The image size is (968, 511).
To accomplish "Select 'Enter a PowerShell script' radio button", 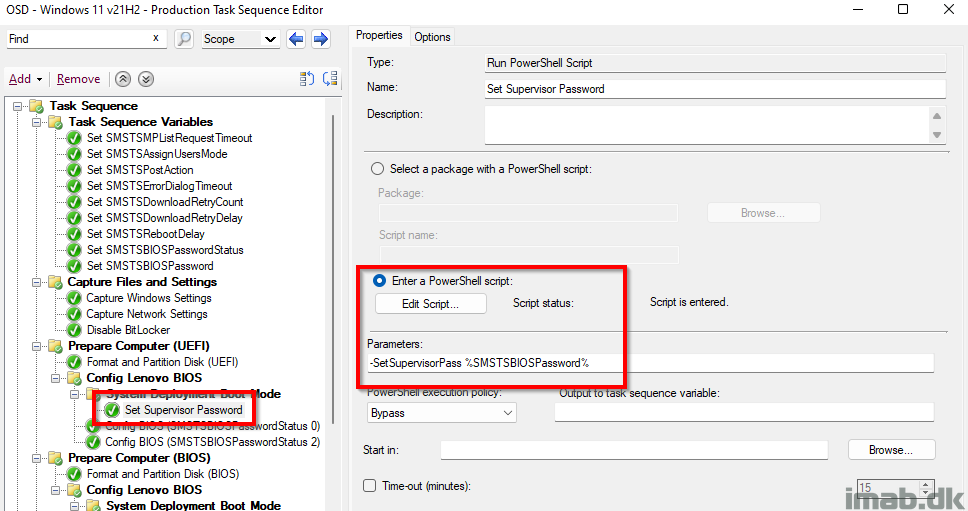I will coord(379,281).
